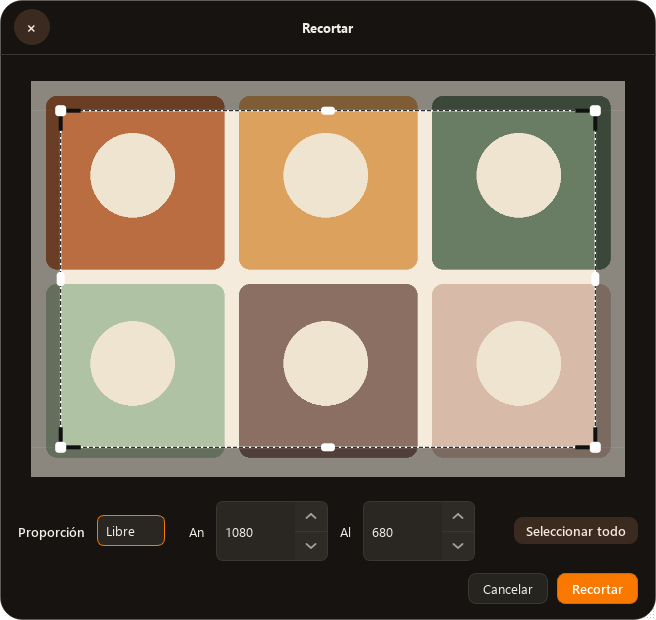Click the circle in the yellow-ochre tile
This screenshot has width=656, height=620.
point(325,175)
